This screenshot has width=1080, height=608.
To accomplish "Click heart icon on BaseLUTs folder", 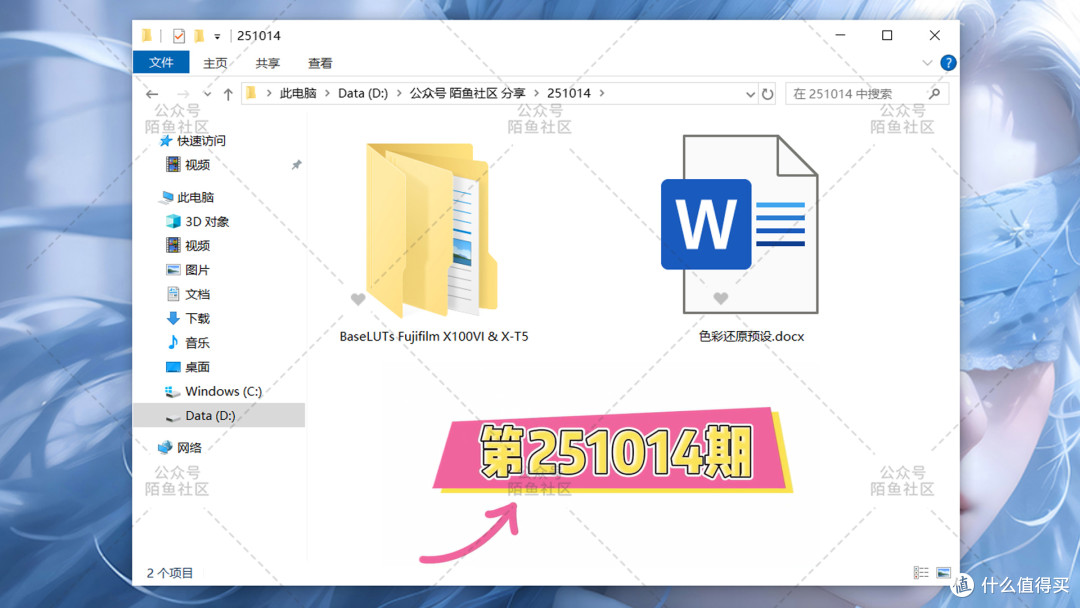I will pos(357,299).
